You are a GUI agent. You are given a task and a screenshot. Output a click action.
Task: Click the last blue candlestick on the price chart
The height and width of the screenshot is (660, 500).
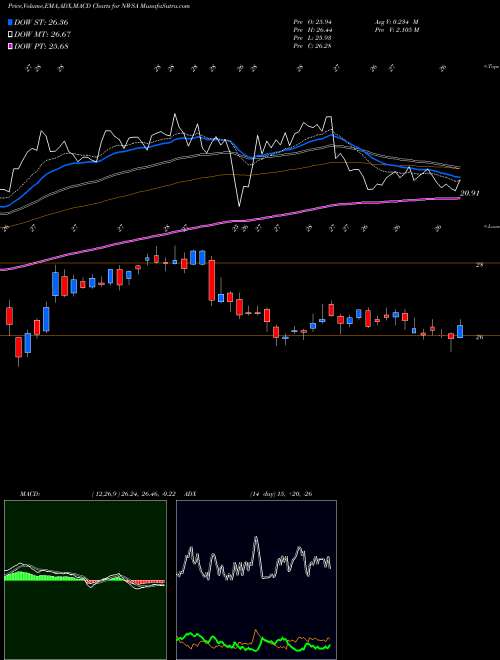point(460,330)
